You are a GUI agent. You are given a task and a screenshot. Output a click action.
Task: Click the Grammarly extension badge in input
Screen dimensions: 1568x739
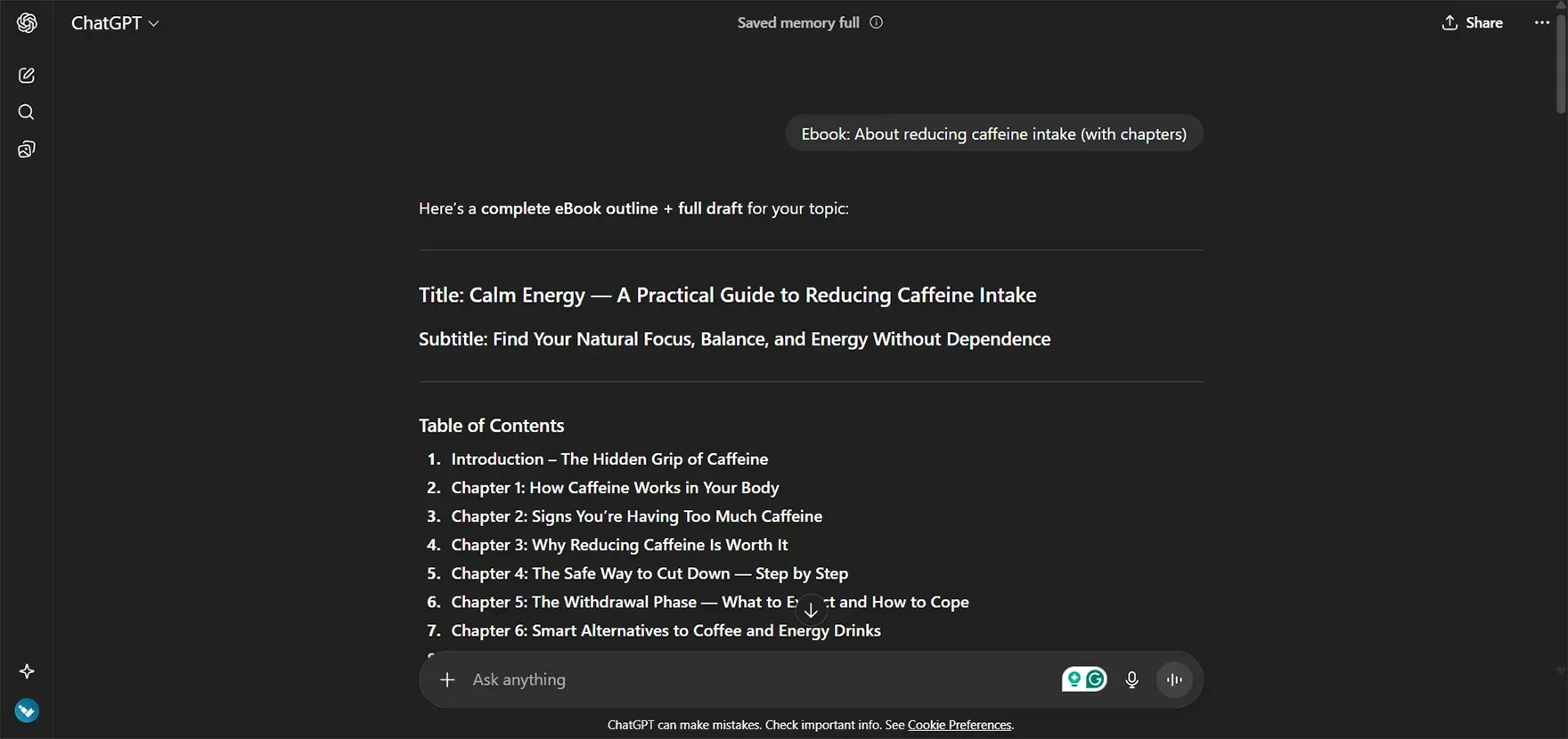(1084, 679)
